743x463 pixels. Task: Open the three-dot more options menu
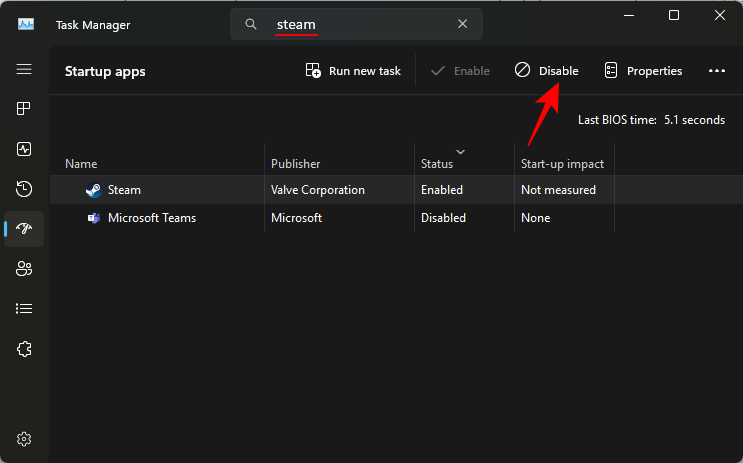(x=716, y=71)
